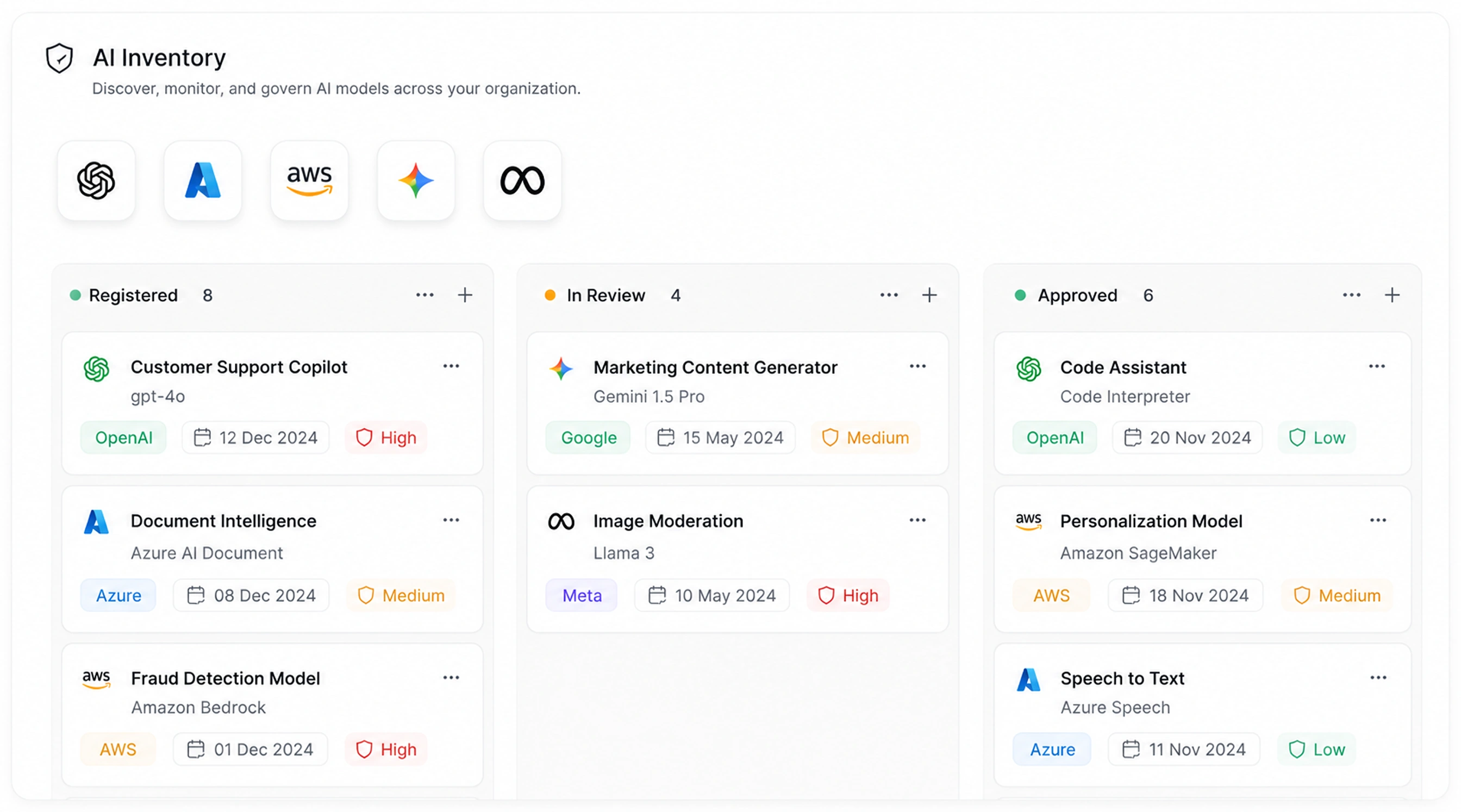Click Azure tag on Document Intelligence card

[118, 595]
